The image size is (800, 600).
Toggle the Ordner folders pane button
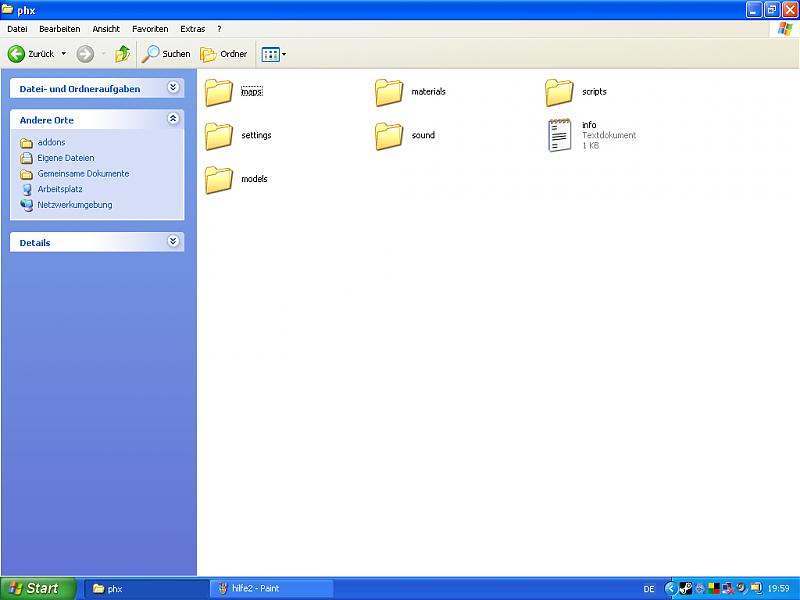tap(223, 54)
